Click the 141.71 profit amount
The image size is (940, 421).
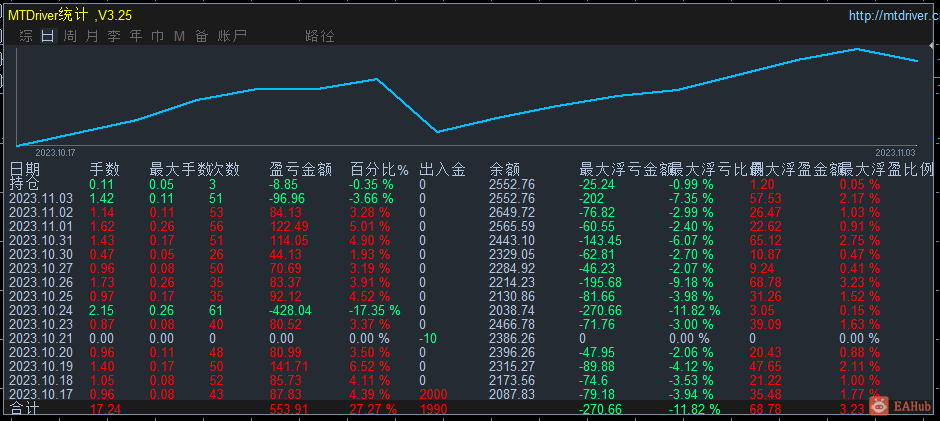[290, 366]
